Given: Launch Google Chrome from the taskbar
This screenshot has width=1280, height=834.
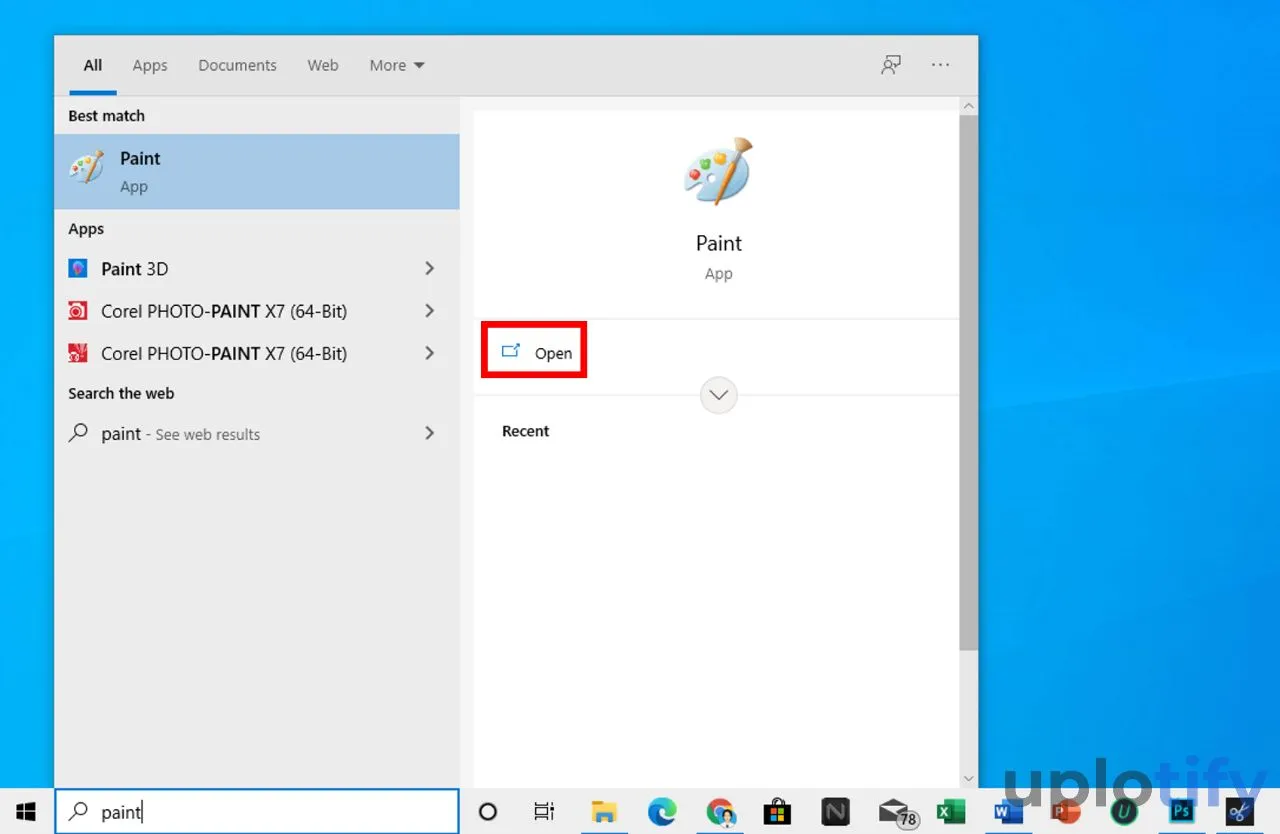Looking at the screenshot, I should click(x=720, y=812).
